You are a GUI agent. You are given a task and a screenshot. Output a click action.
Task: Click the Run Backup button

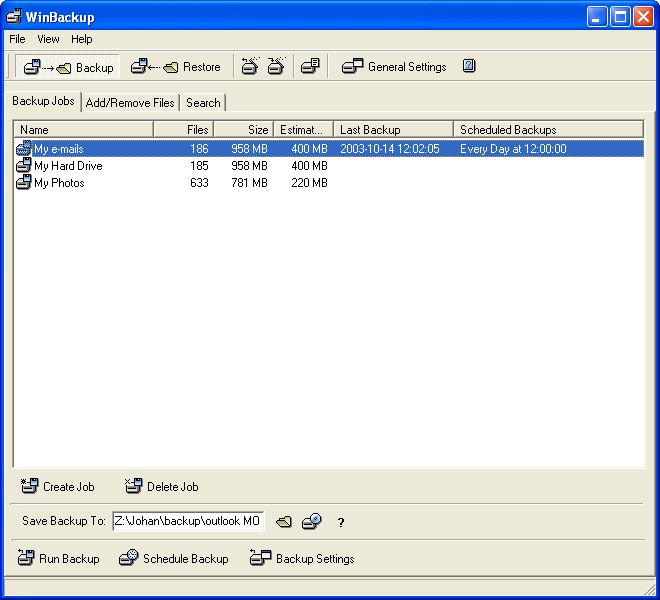coord(59,558)
